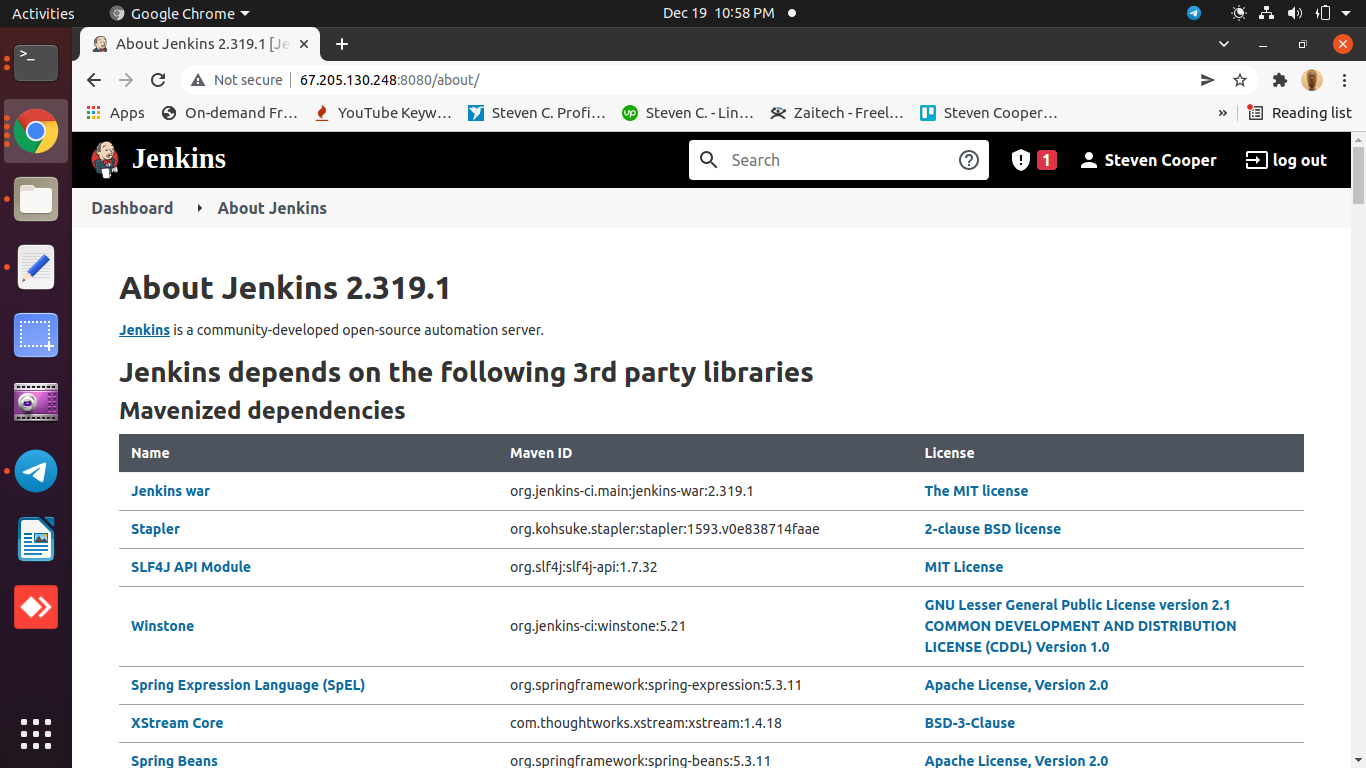Open the Jenkins war dependency link
The width and height of the screenshot is (1366, 768).
[x=170, y=491]
